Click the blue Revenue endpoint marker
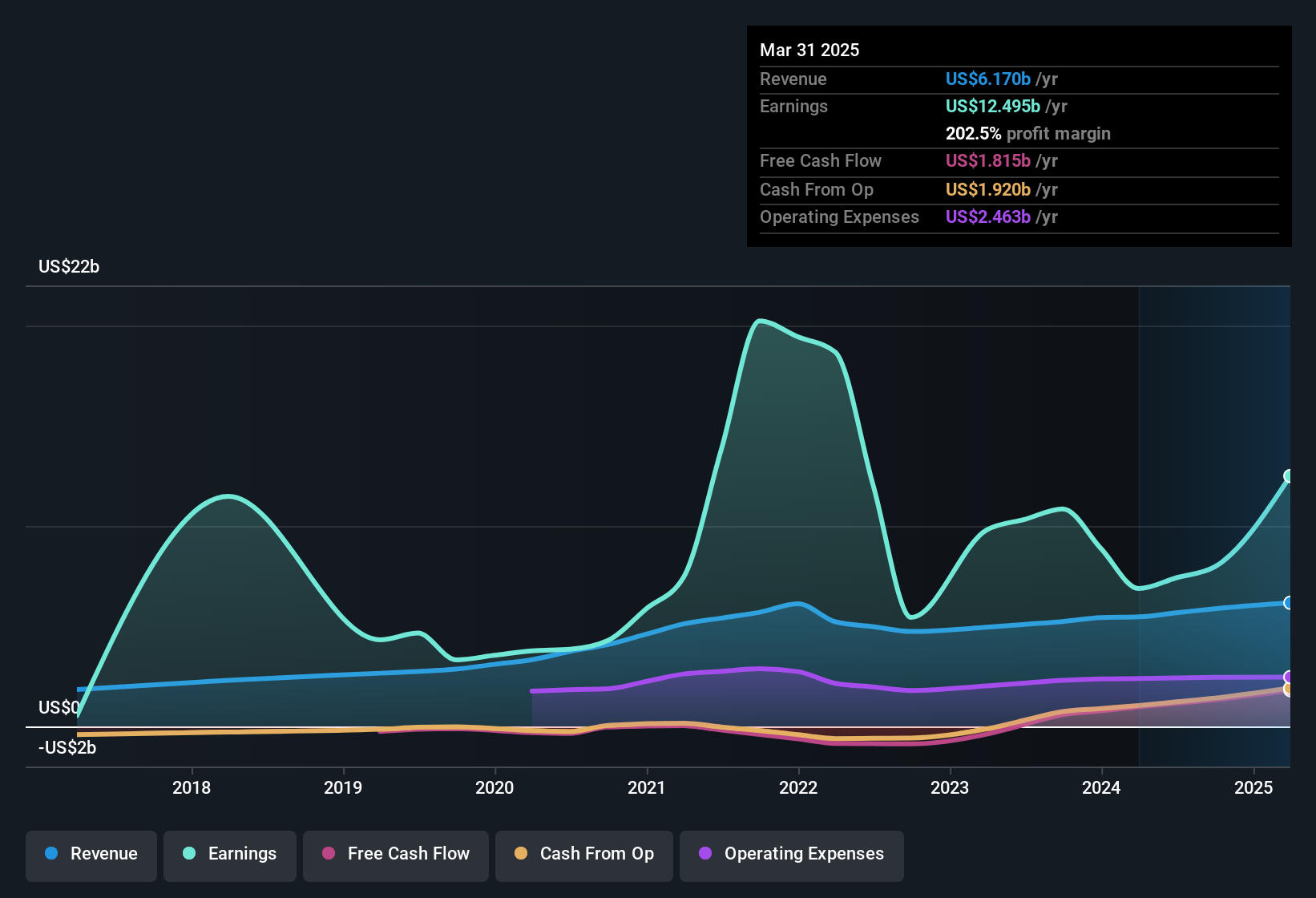Image resolution: width=1316 pixels, height=898 pixels. [1289, 603]
